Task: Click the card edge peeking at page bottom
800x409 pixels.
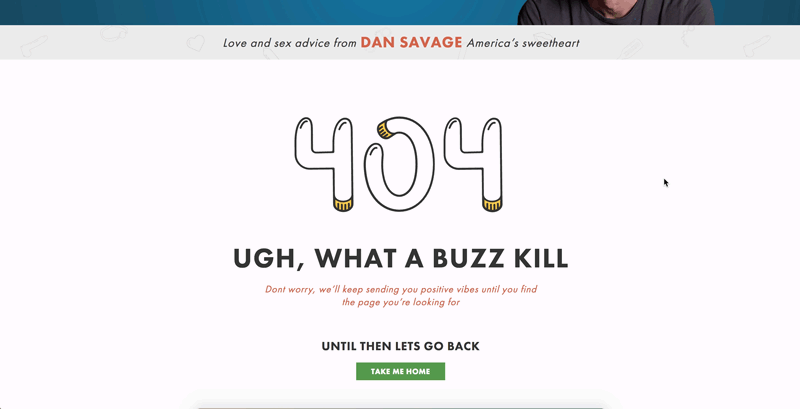Action: point(401,407)
